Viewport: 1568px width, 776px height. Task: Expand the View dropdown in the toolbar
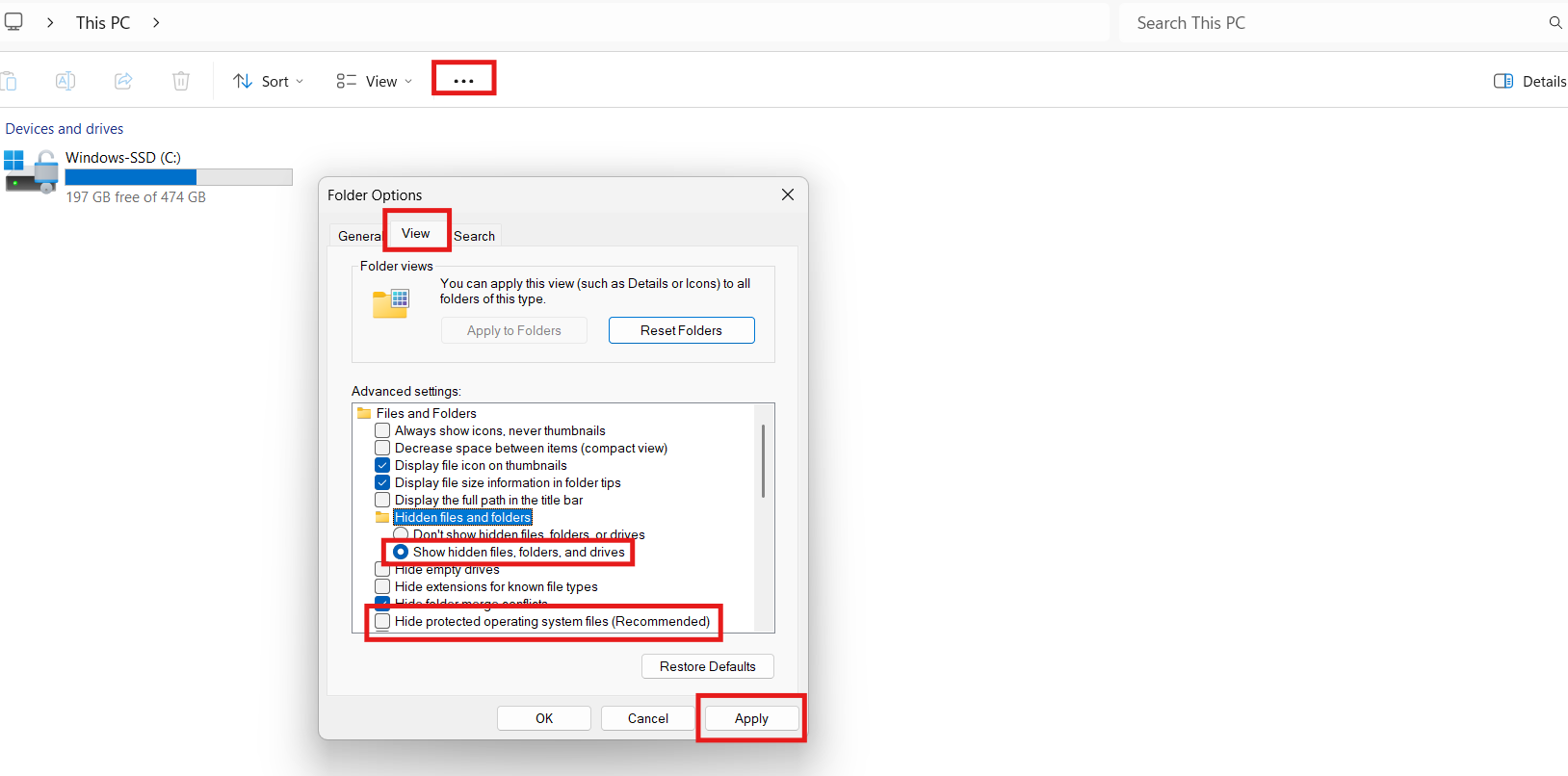(x=375, y=81)
